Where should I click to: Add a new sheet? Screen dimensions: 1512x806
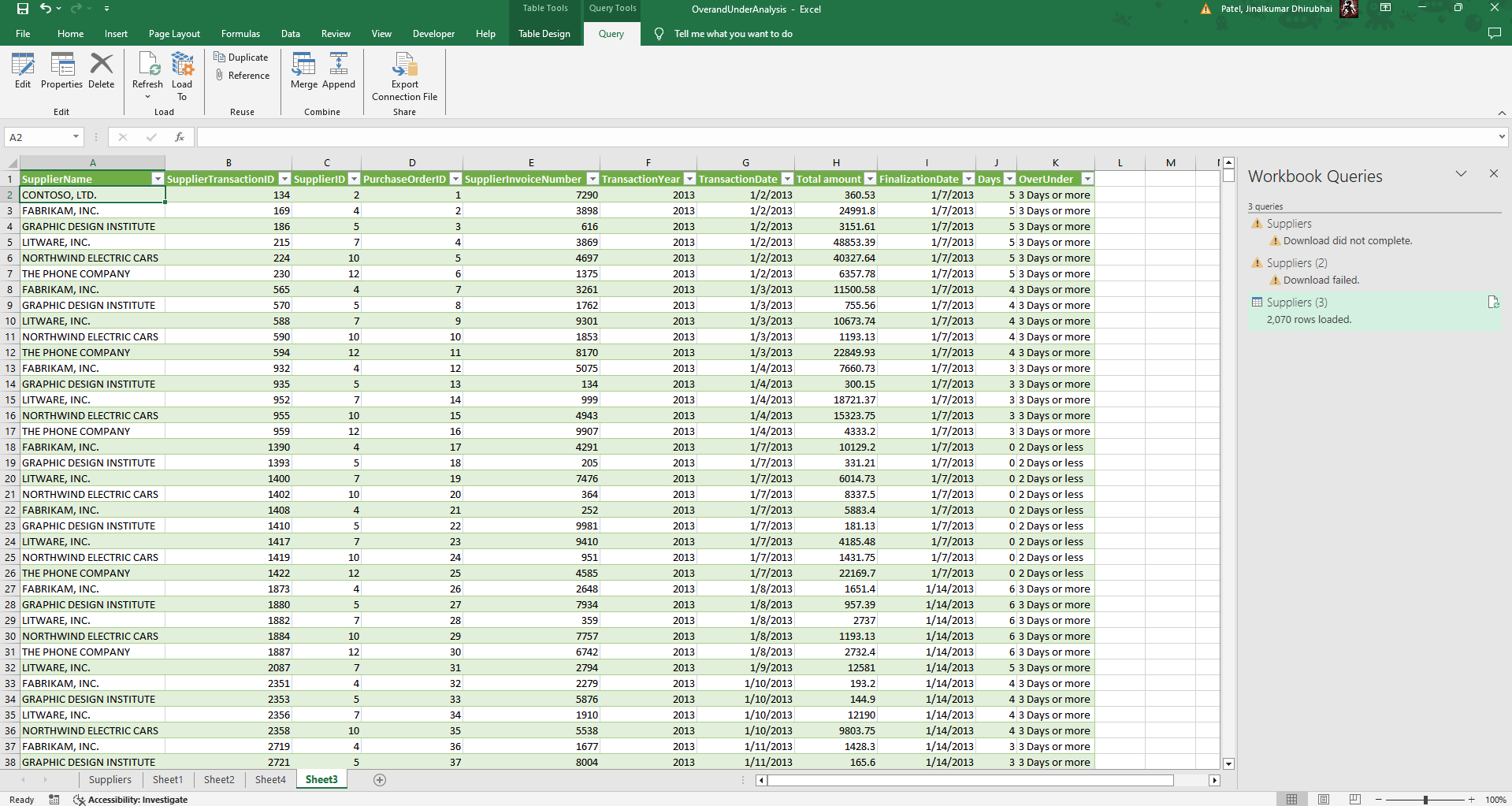(380, 780)
